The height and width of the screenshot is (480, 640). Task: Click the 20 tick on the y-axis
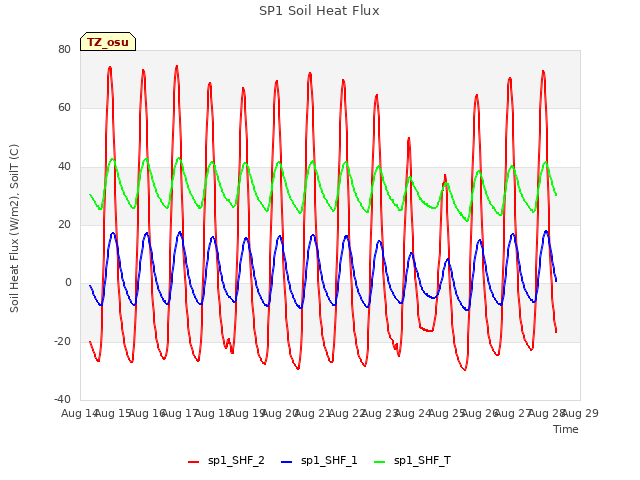click(x=64, y=224)
